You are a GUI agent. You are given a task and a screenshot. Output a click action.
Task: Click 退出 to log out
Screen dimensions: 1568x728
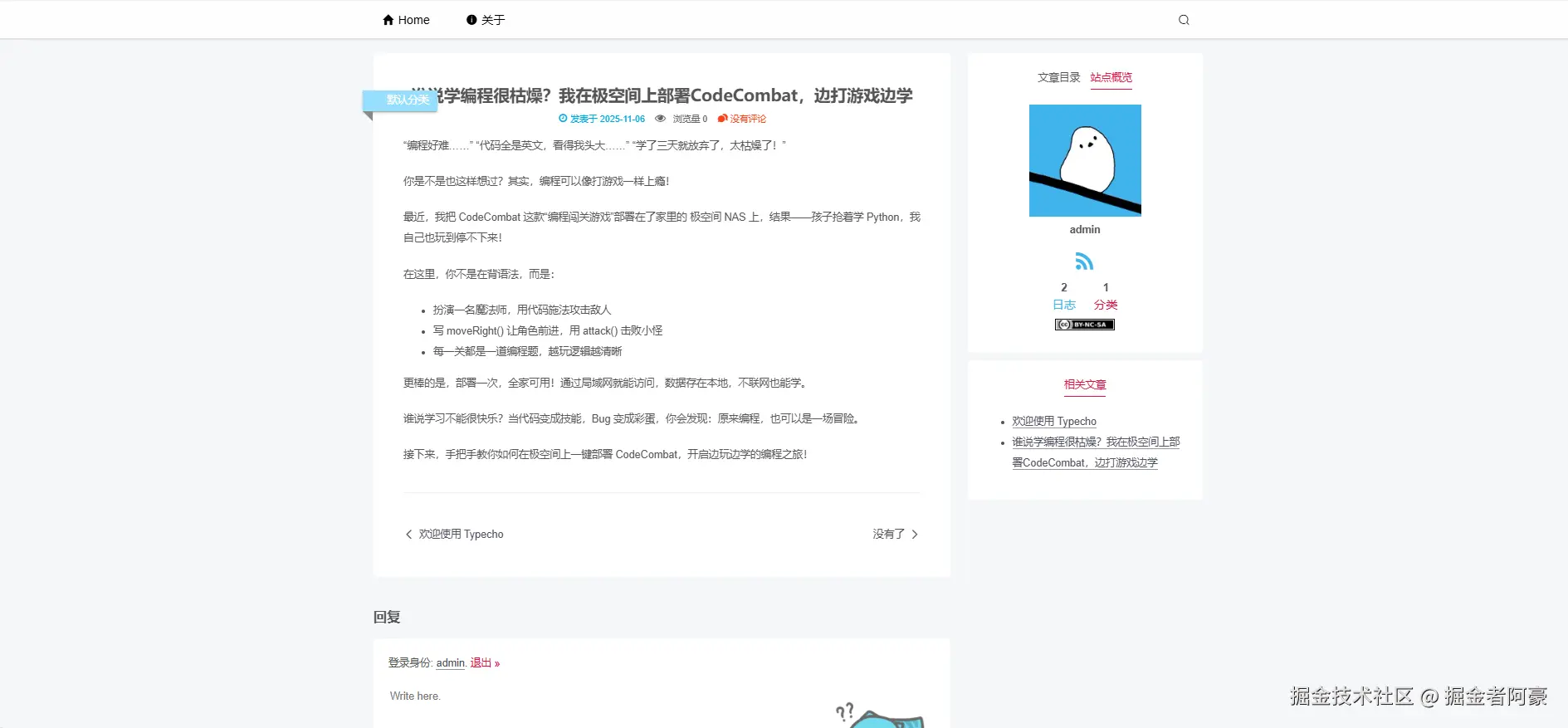[485, 663]
